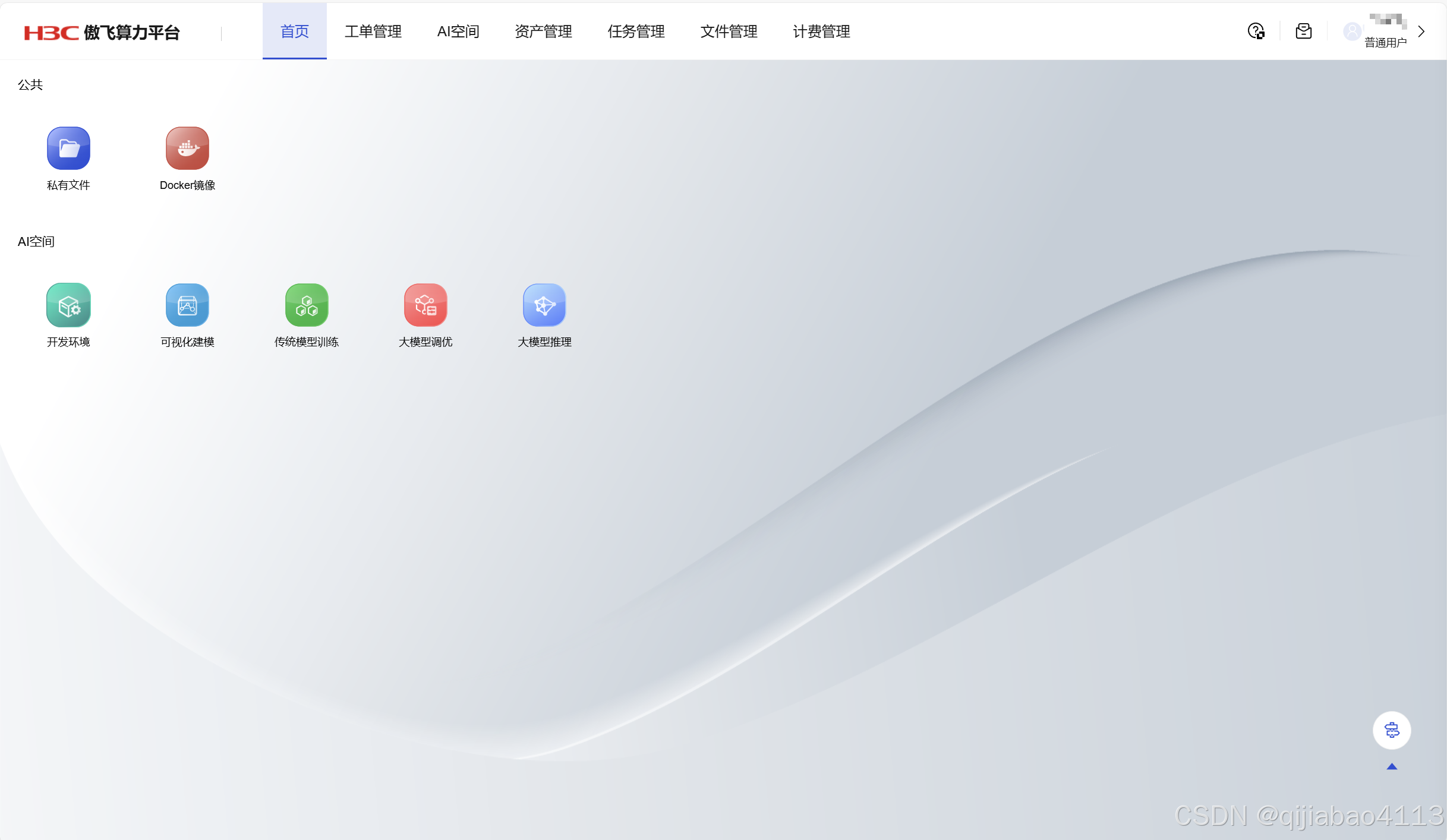This screenshot has height=840, width=1447.
Task: Click the H3C 傲飞算力平台 logo
Action: tap(102, 33)
